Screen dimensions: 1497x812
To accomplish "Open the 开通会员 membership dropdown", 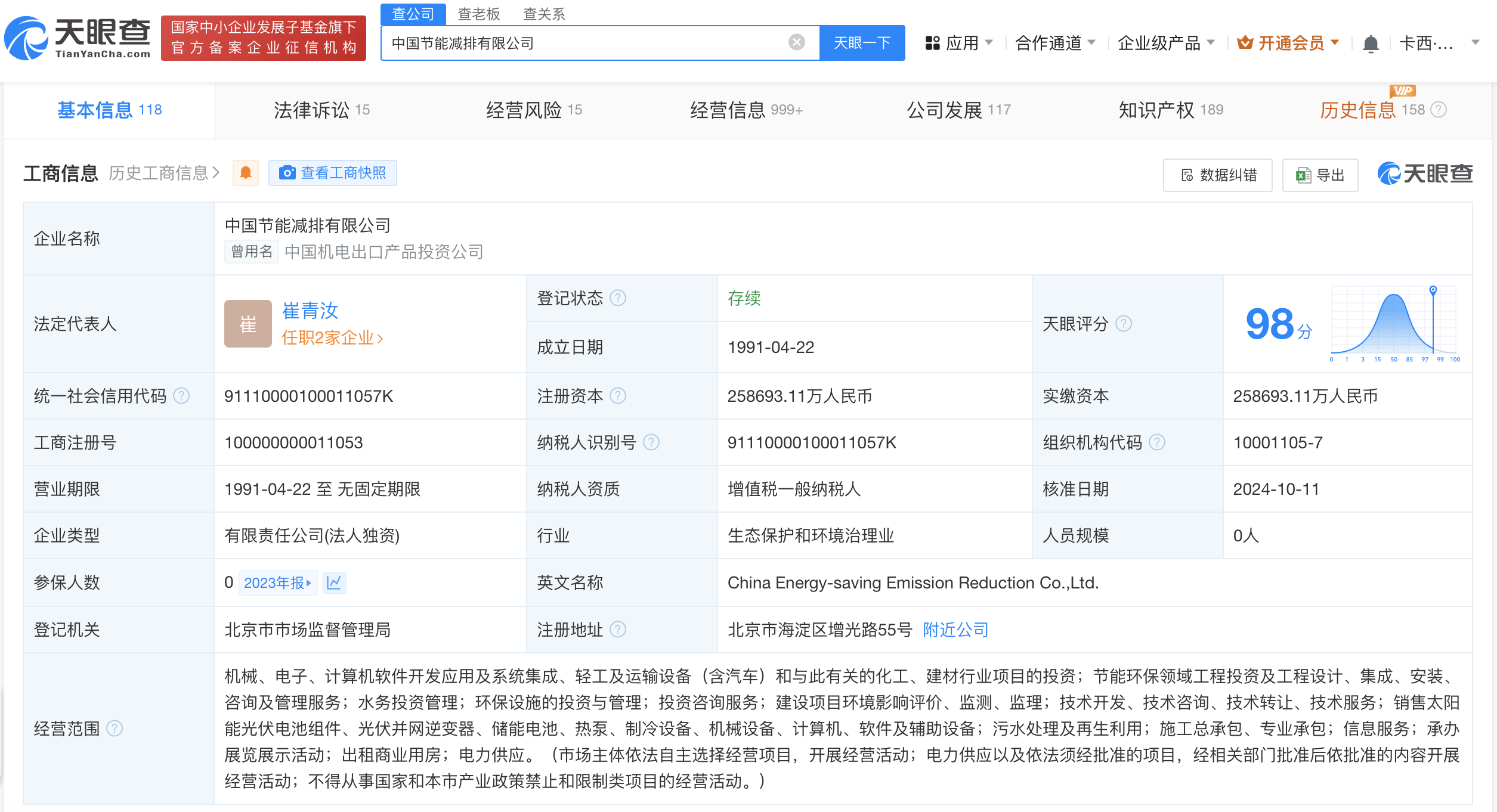I will [x=1288, y=43].
